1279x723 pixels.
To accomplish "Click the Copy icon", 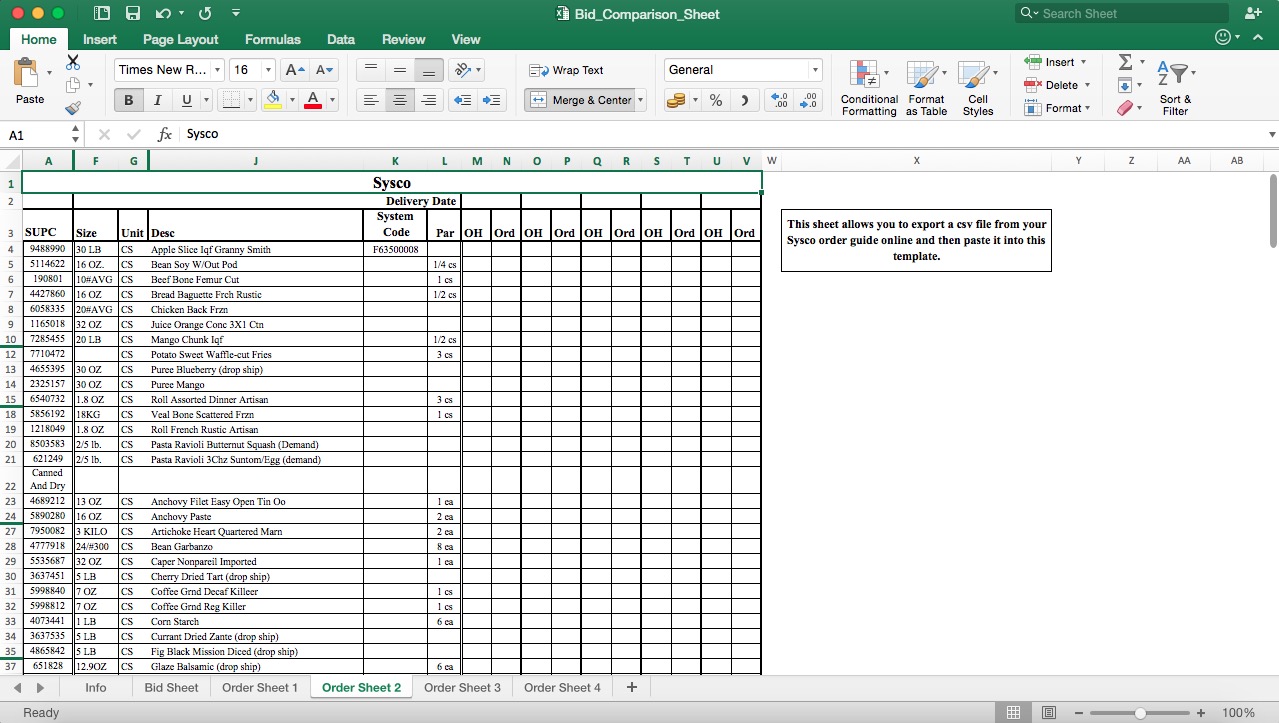I will [73, 85].
